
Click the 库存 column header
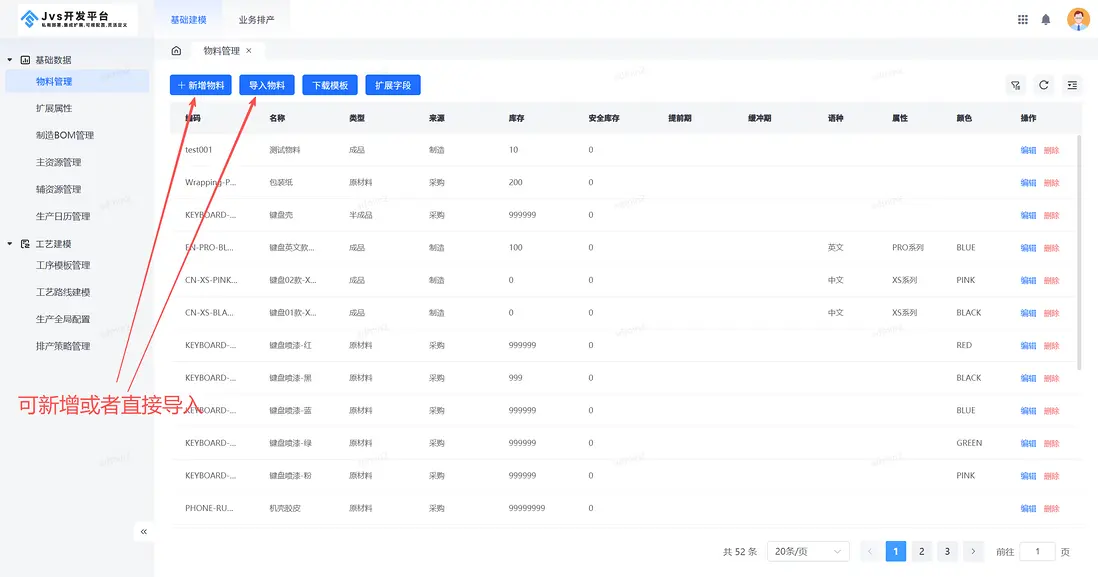pyautogui.click(x=516, y=118)
